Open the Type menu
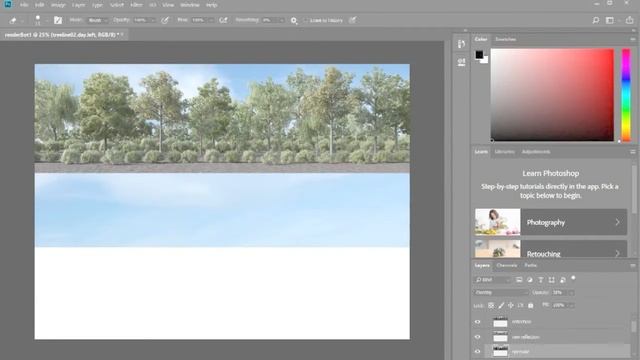This screenshot has width=640, height=360. [x=97, y=5]
